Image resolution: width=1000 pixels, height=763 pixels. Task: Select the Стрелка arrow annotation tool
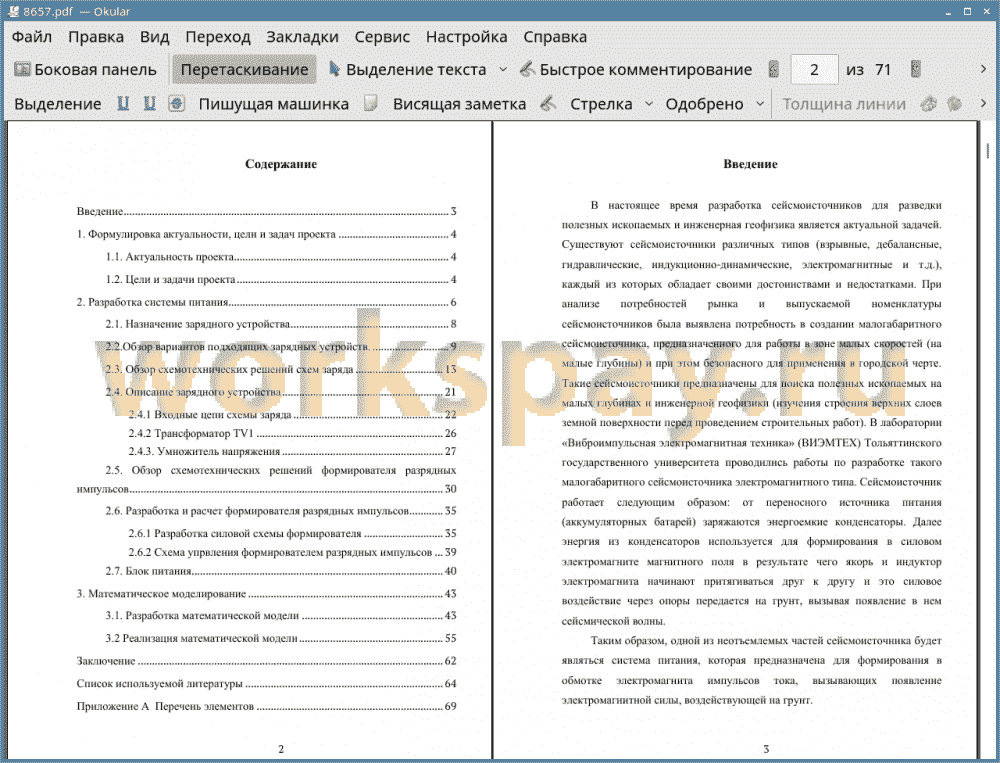[x=601, y=104]
